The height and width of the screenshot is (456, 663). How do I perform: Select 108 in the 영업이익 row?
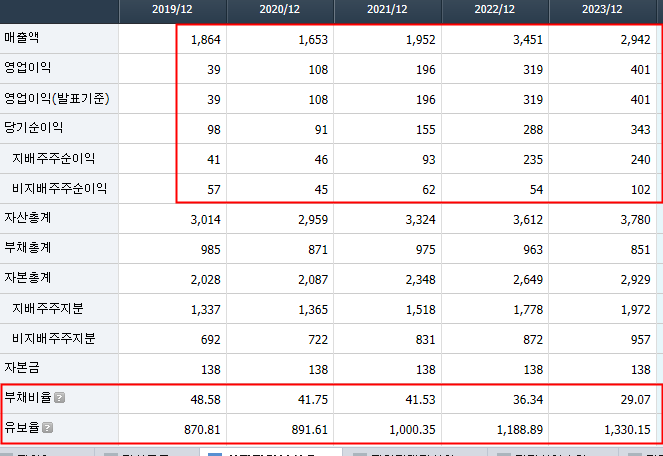point(318,70)
